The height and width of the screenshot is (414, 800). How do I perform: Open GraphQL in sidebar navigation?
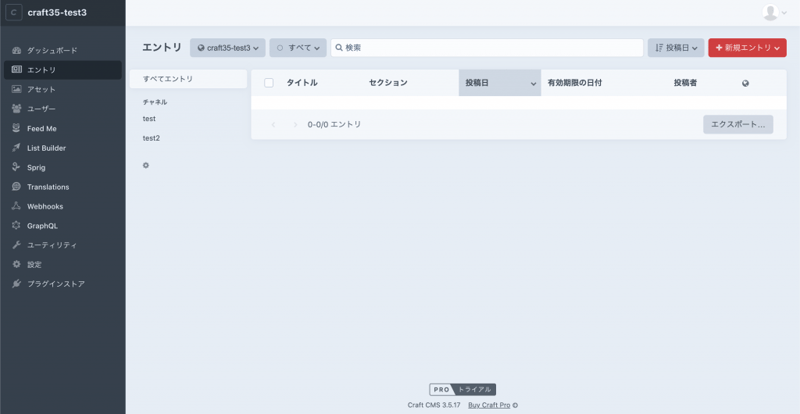click(63, 225)
